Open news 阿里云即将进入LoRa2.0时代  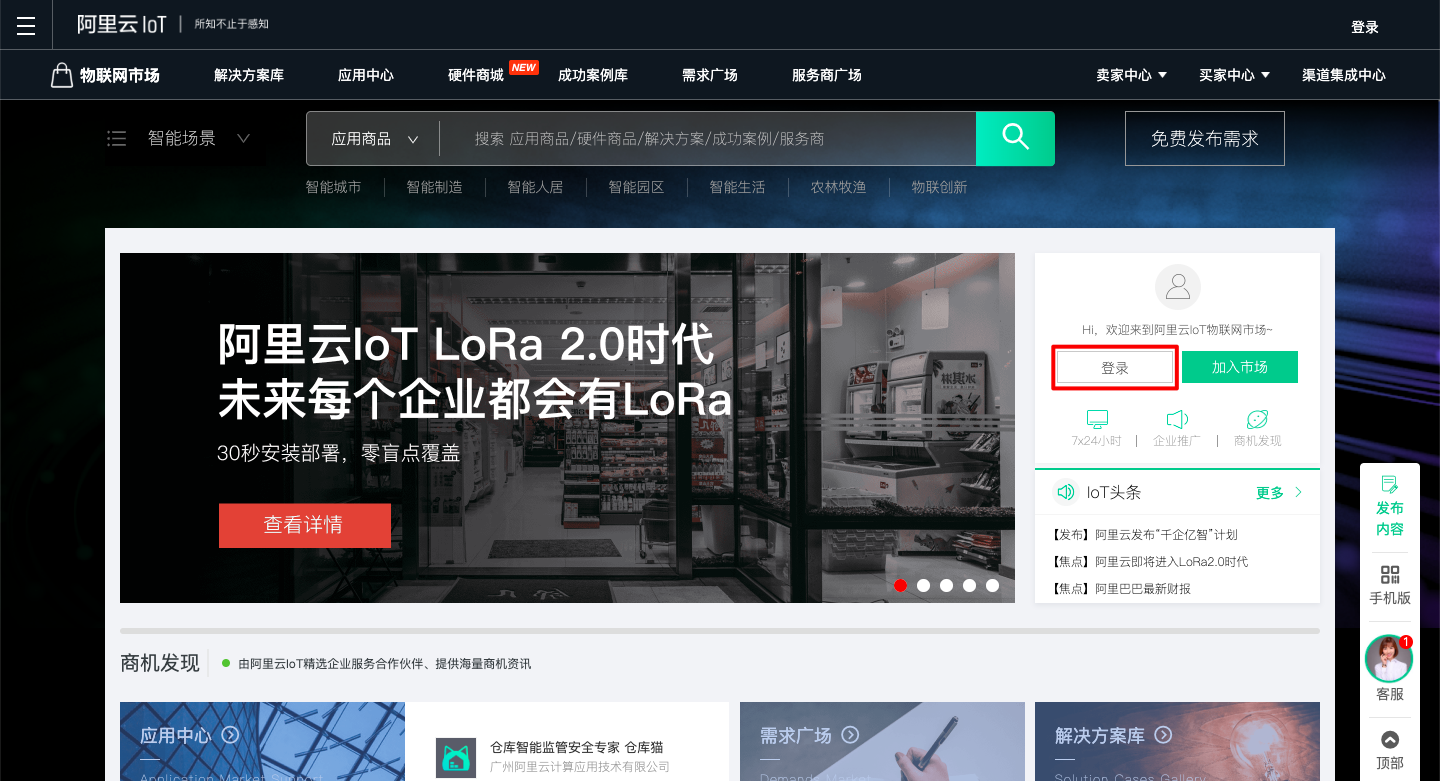click(x=1150, y=562)
